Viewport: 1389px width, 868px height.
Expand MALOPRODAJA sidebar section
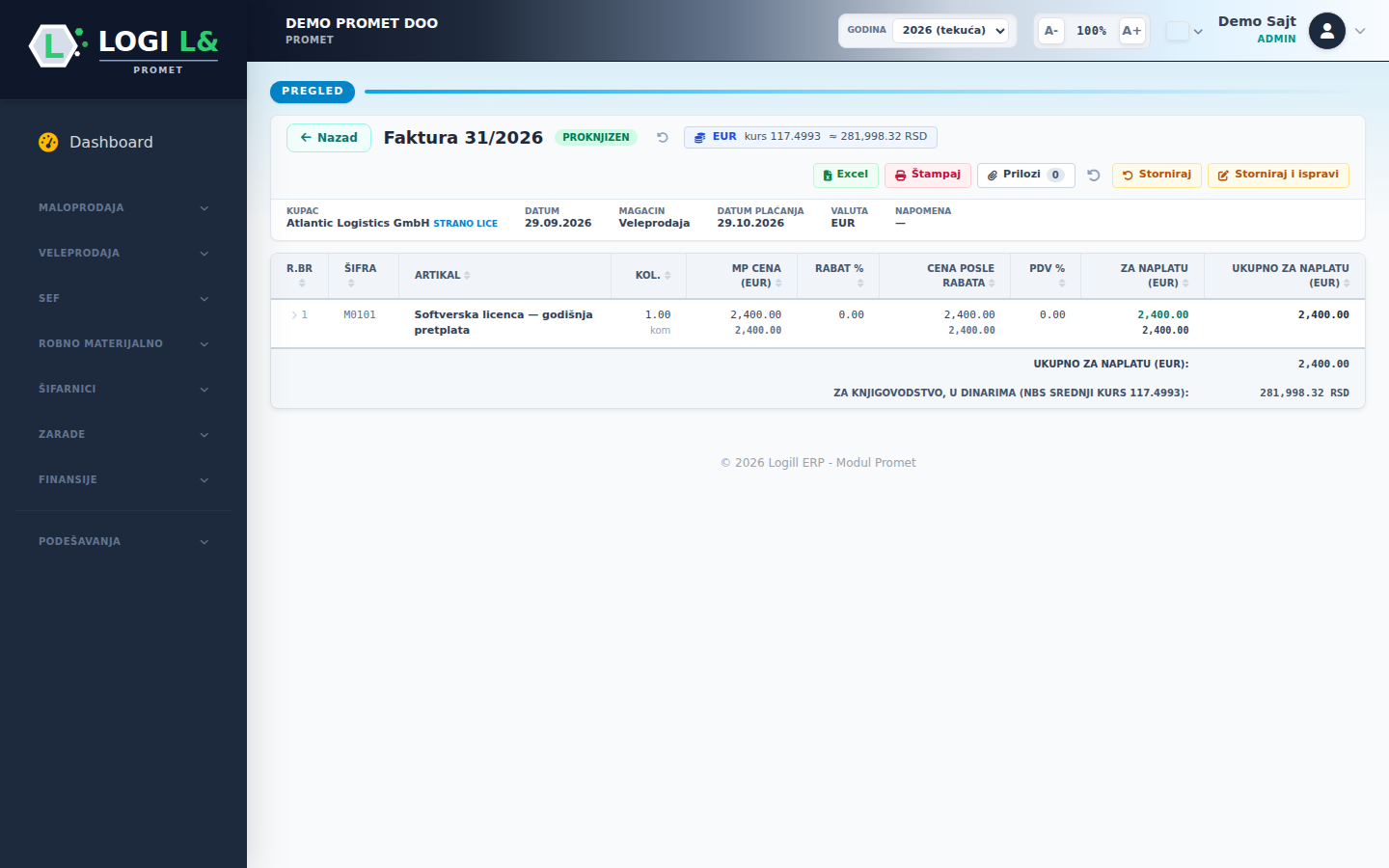pyautogui.click(x=123, y=207)
